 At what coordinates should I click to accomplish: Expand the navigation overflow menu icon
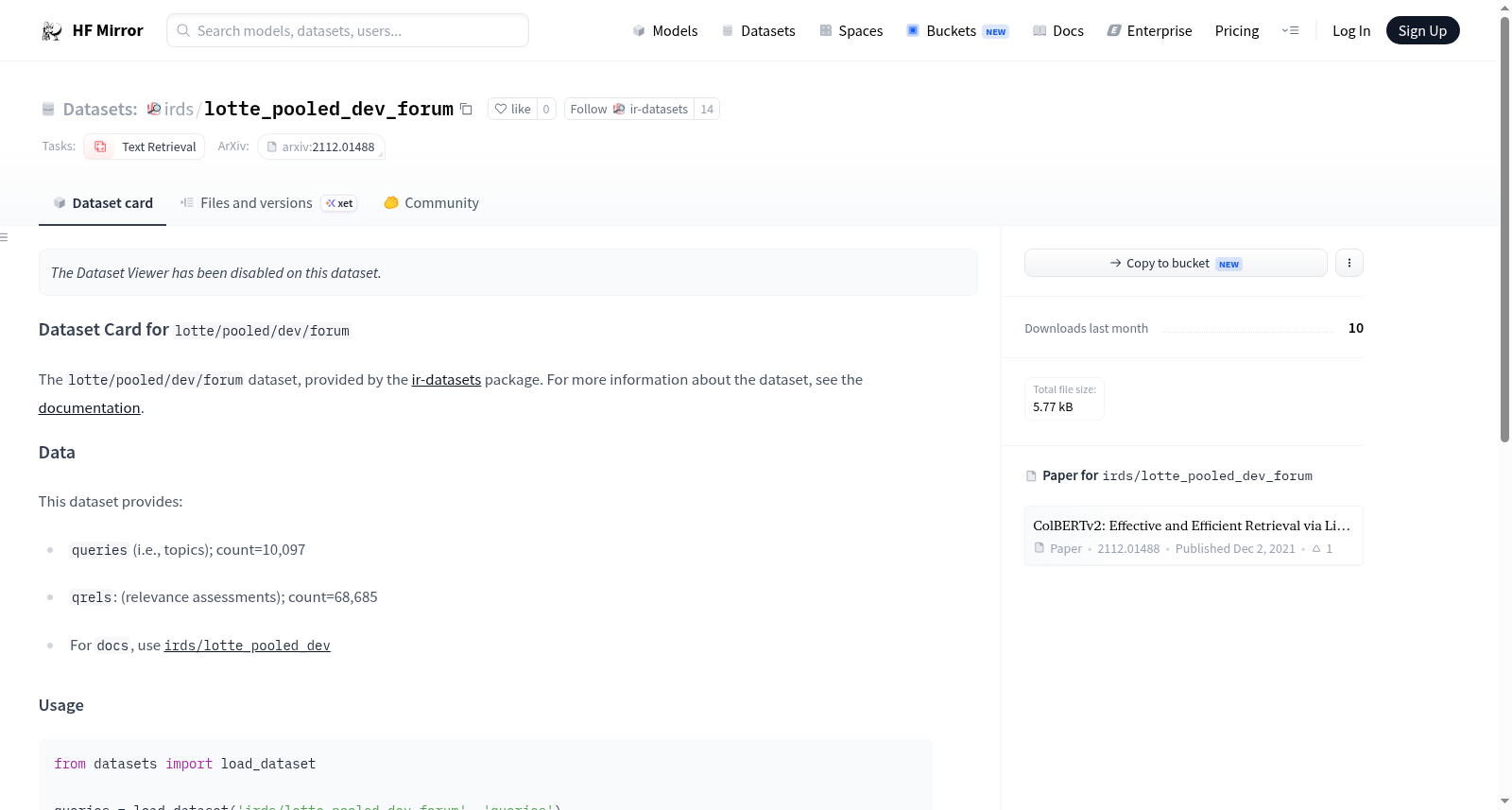click(1290, 31)
